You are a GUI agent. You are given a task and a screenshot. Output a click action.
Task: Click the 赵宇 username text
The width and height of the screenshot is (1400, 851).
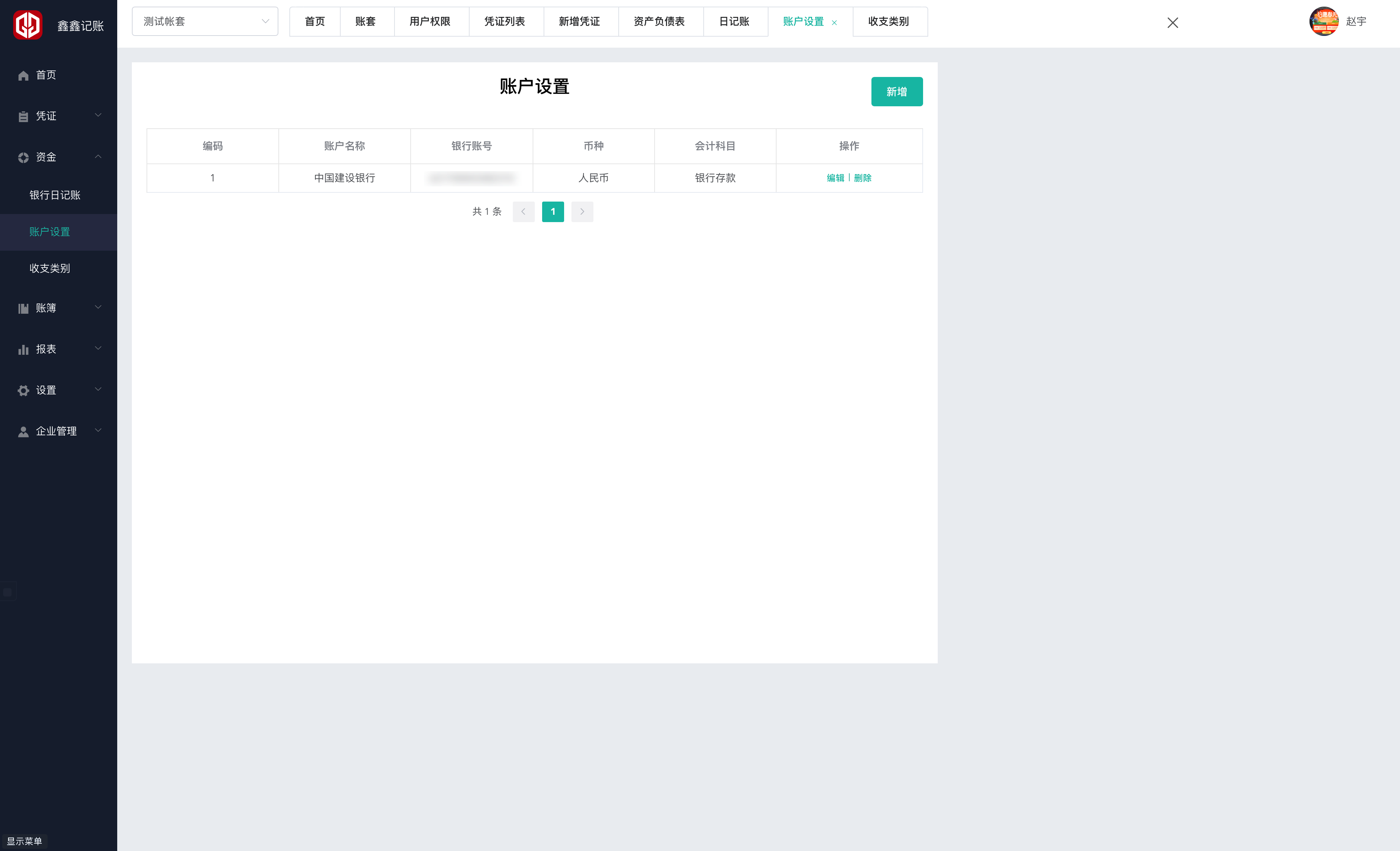[x=1356, y=22]
